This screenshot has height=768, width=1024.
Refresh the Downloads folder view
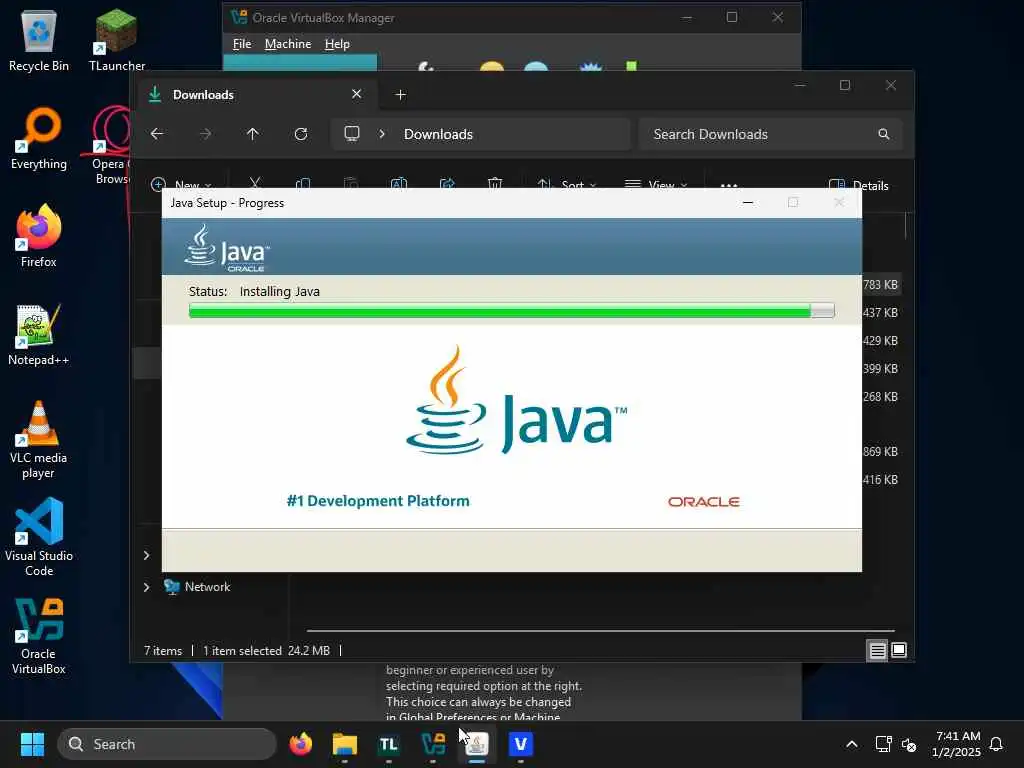301,134
